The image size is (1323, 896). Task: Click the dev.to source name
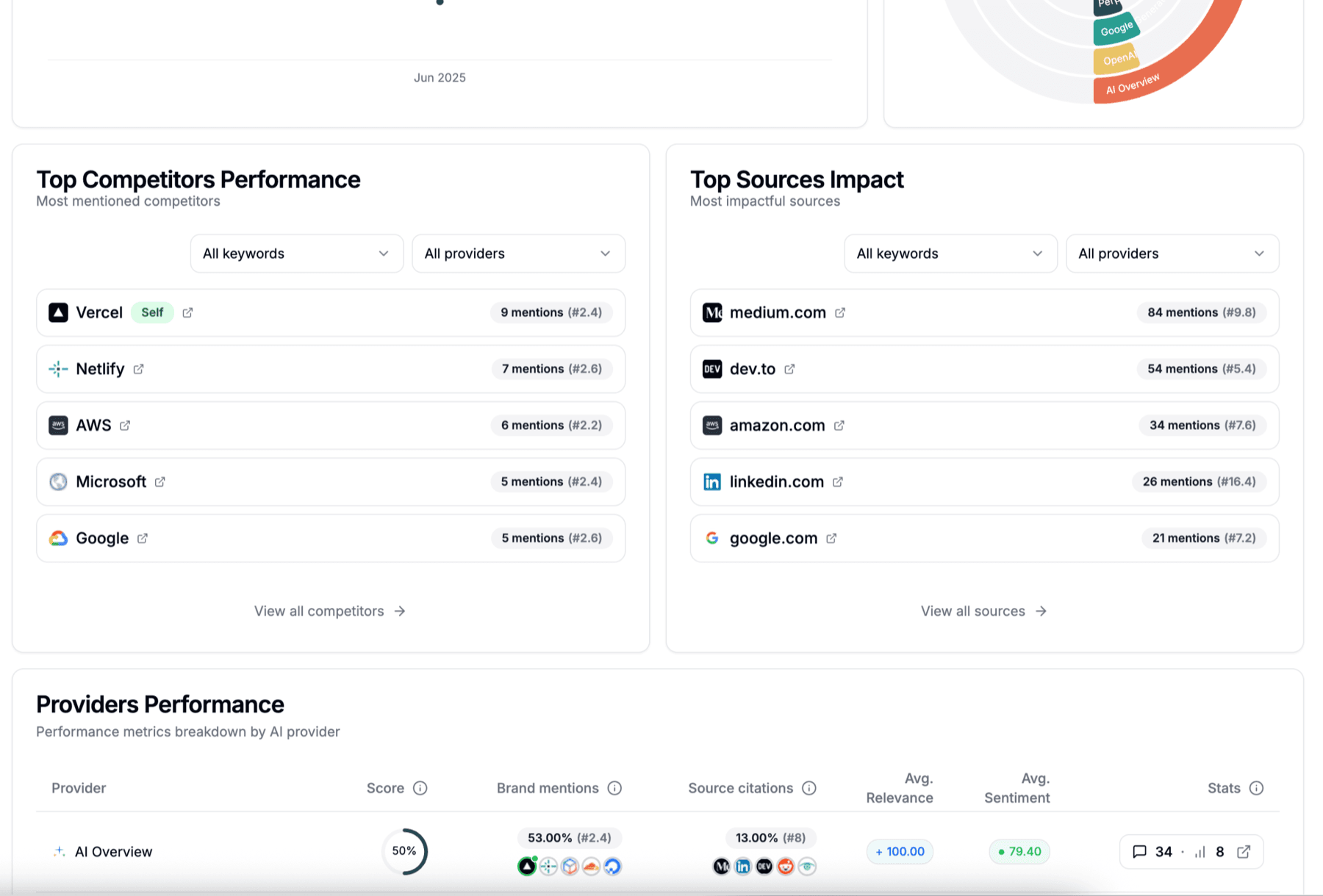753,369
